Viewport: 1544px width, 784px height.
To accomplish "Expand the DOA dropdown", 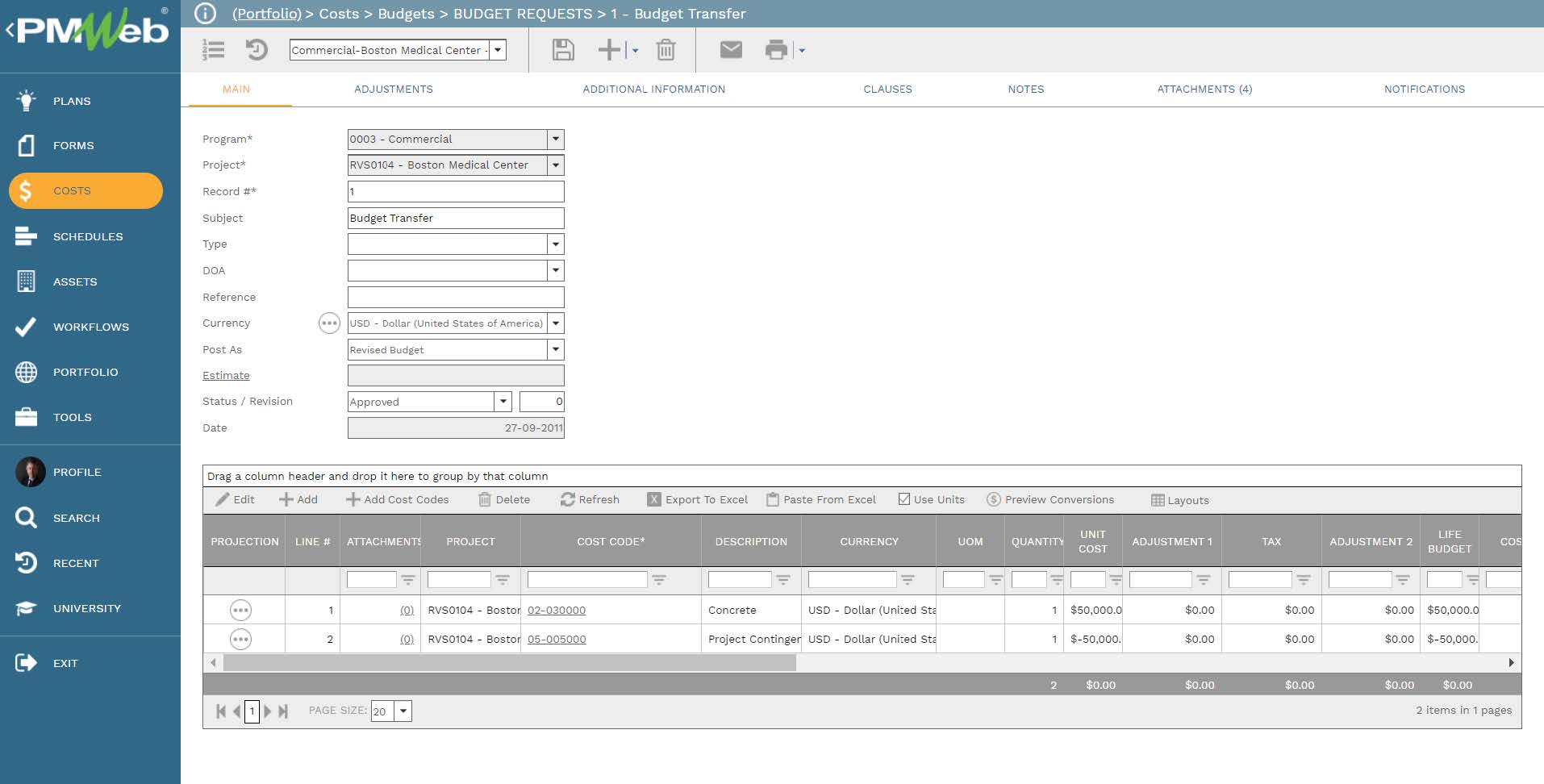I will tap(555, 270).
